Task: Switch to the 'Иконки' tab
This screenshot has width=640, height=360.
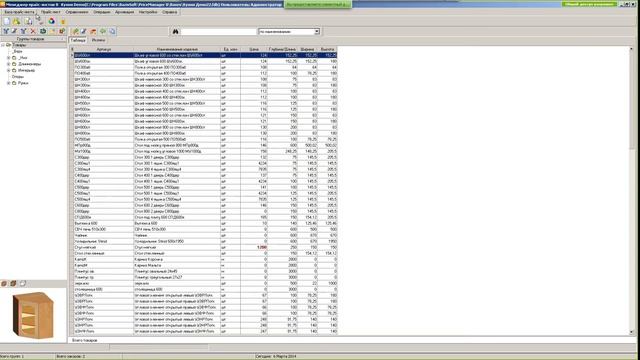Action: coord(98,40)
